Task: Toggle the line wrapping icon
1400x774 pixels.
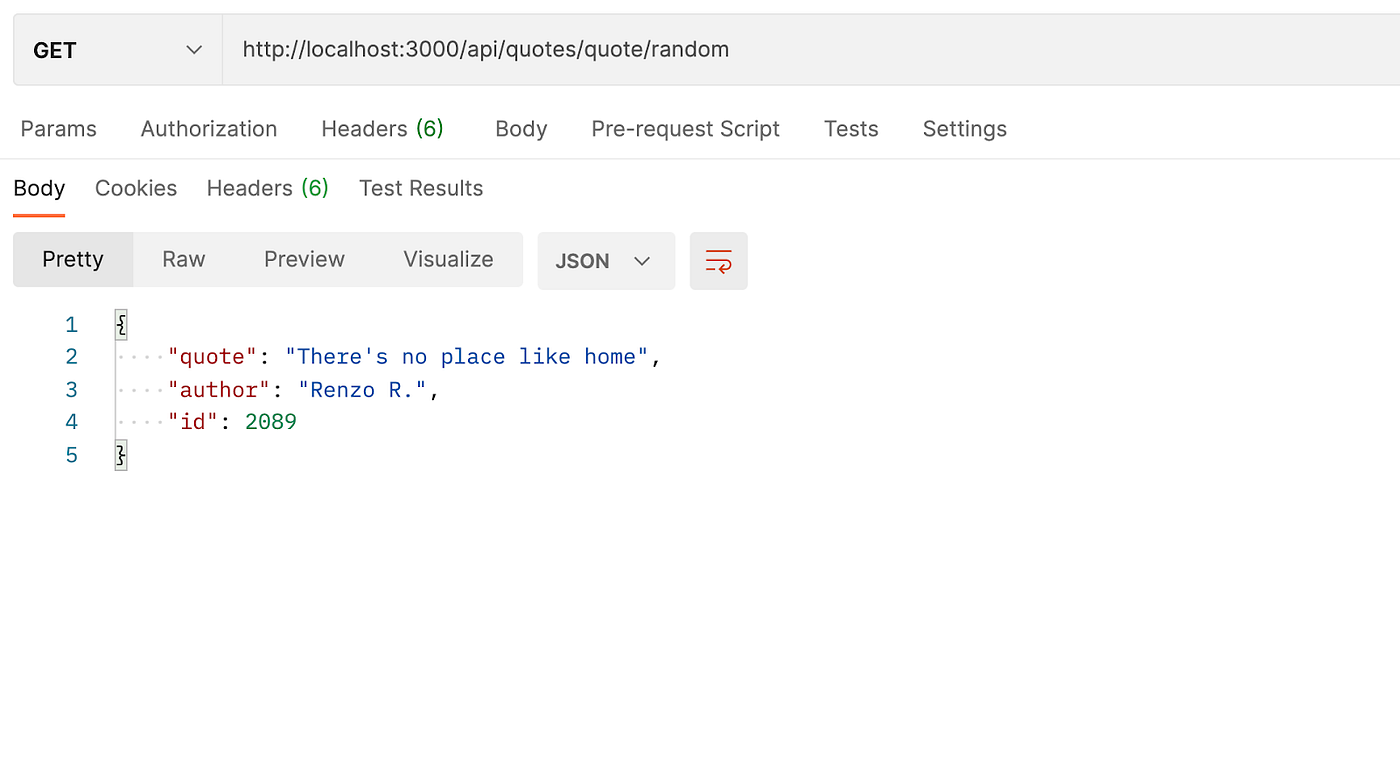Action: [x=718, y=261]
